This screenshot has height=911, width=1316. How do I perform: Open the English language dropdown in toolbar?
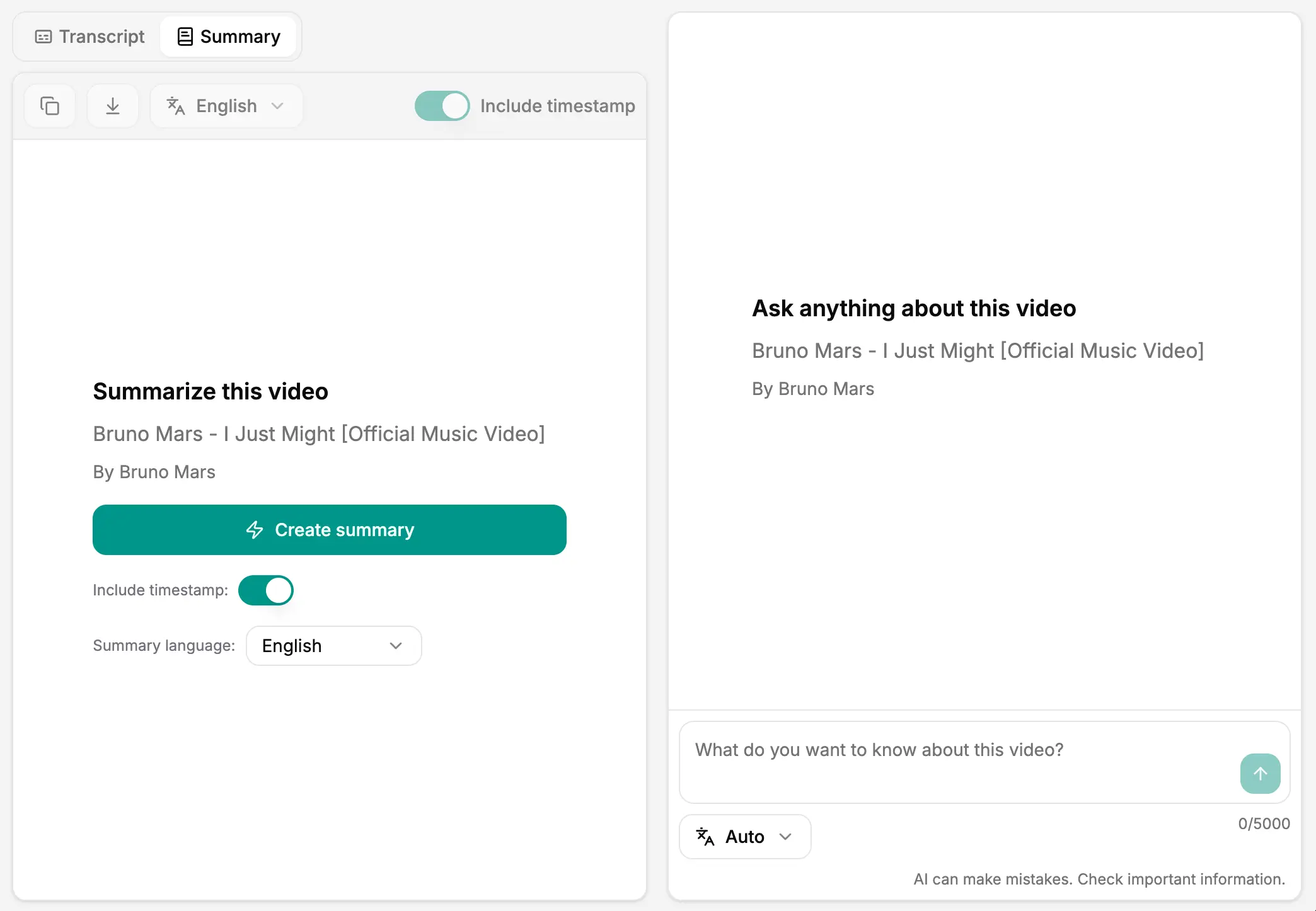[x=226, y=105]
